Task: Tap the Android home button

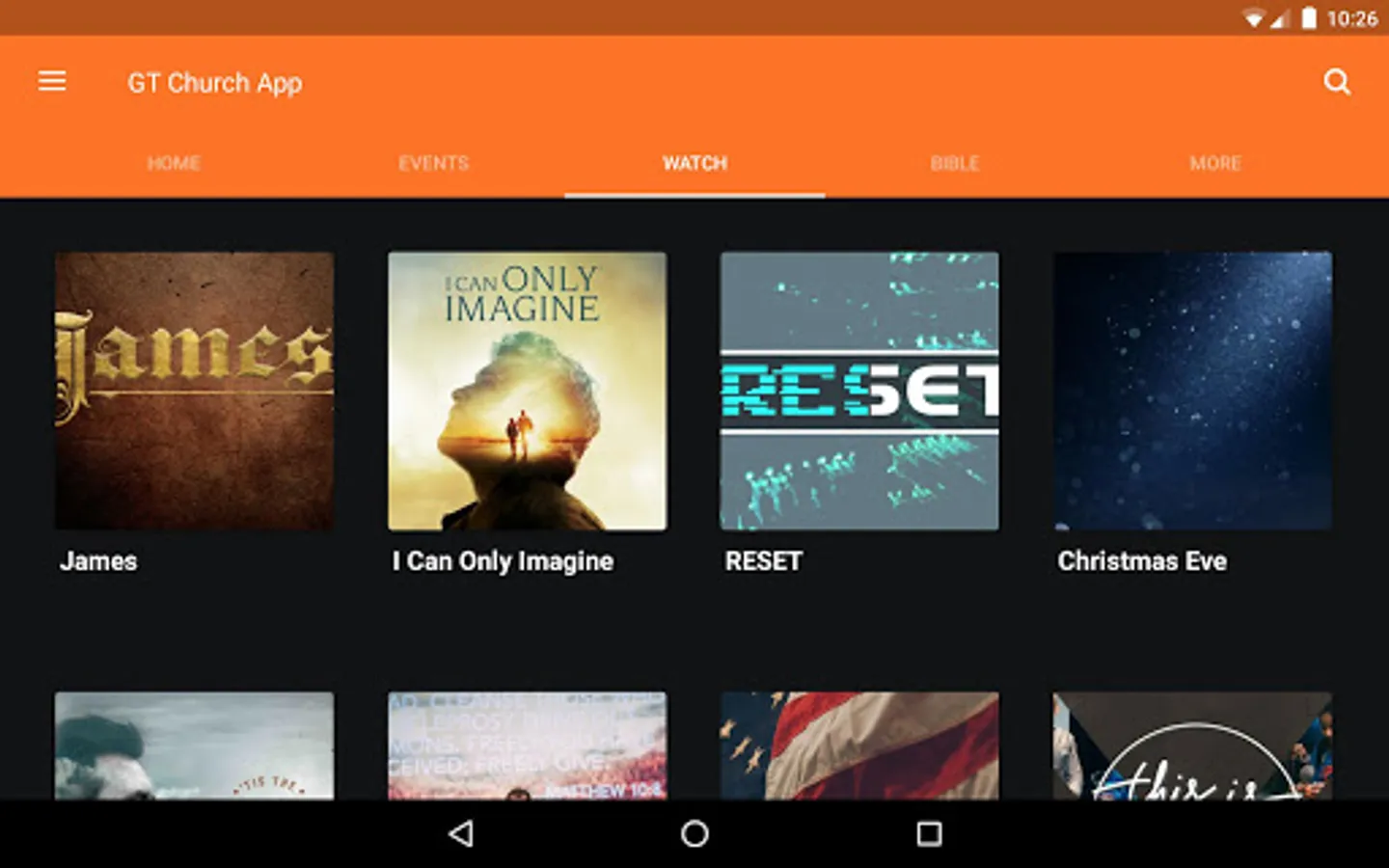Action: (x=694, y=833)
